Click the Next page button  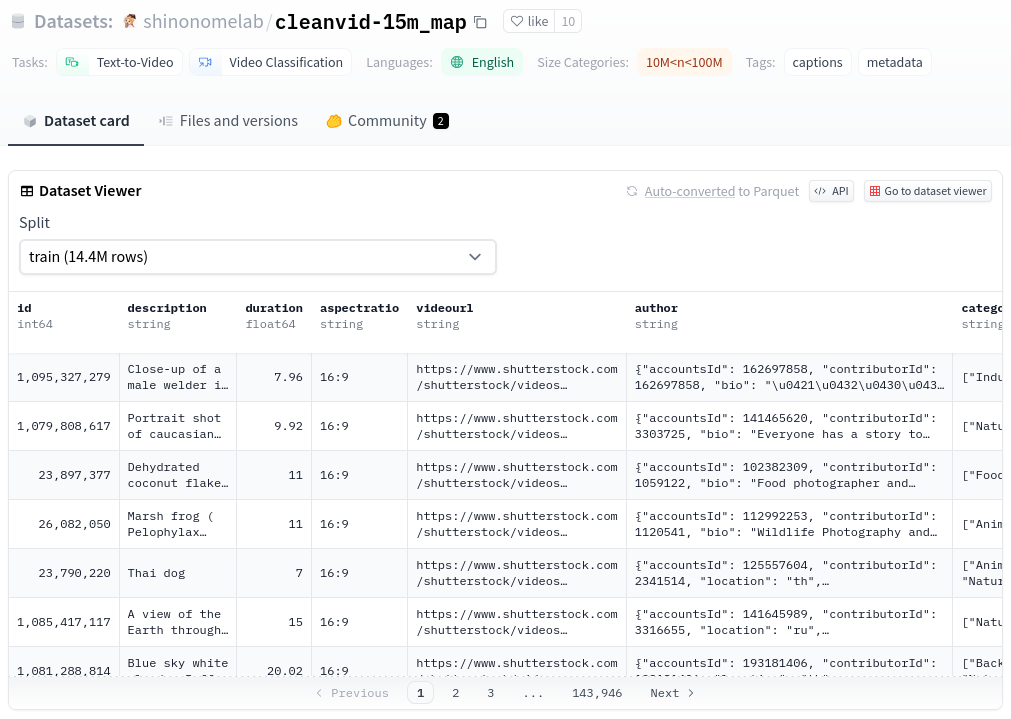click(x=672, y=693)
